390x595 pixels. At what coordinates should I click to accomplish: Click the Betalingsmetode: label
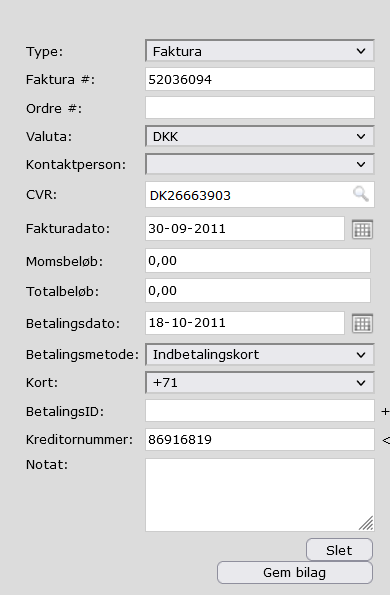(x=82, y=355)
